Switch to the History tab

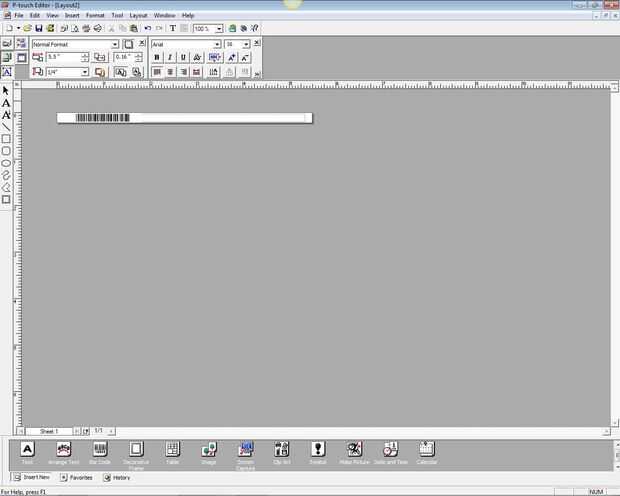click(117, 477)
